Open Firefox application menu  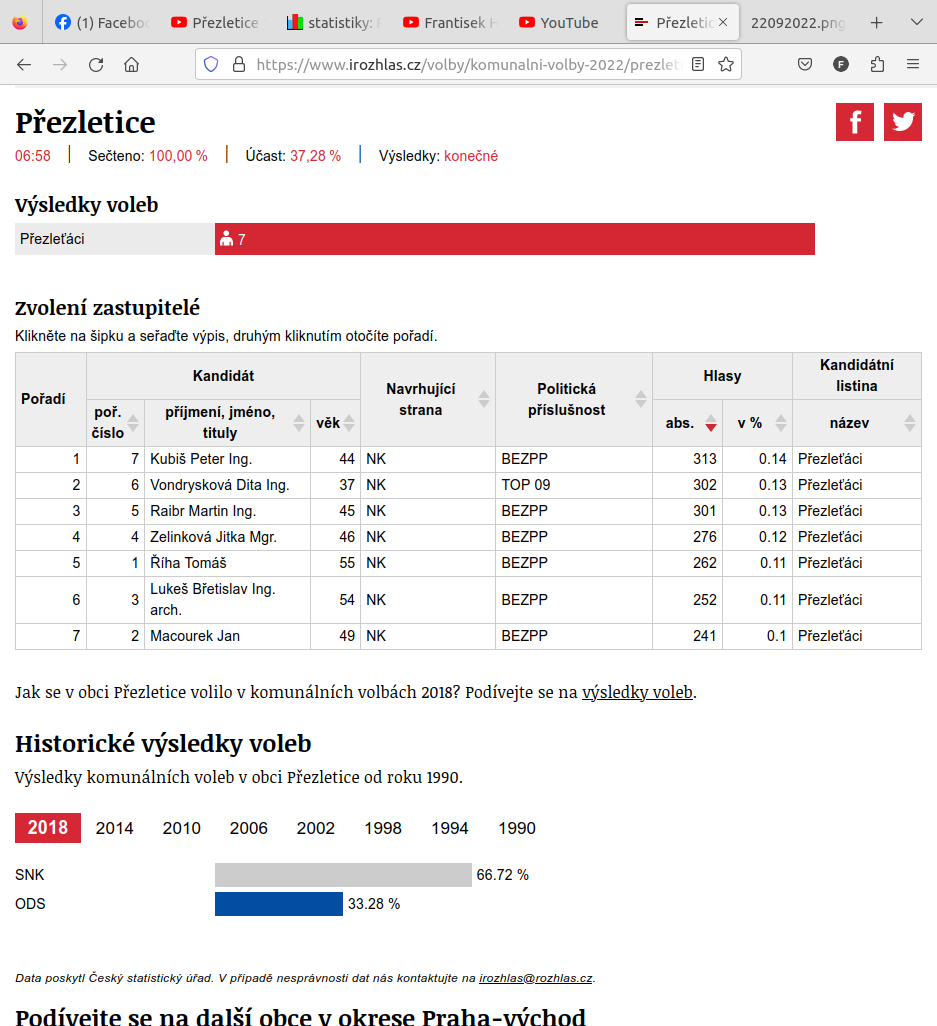(x=913, y=64)
